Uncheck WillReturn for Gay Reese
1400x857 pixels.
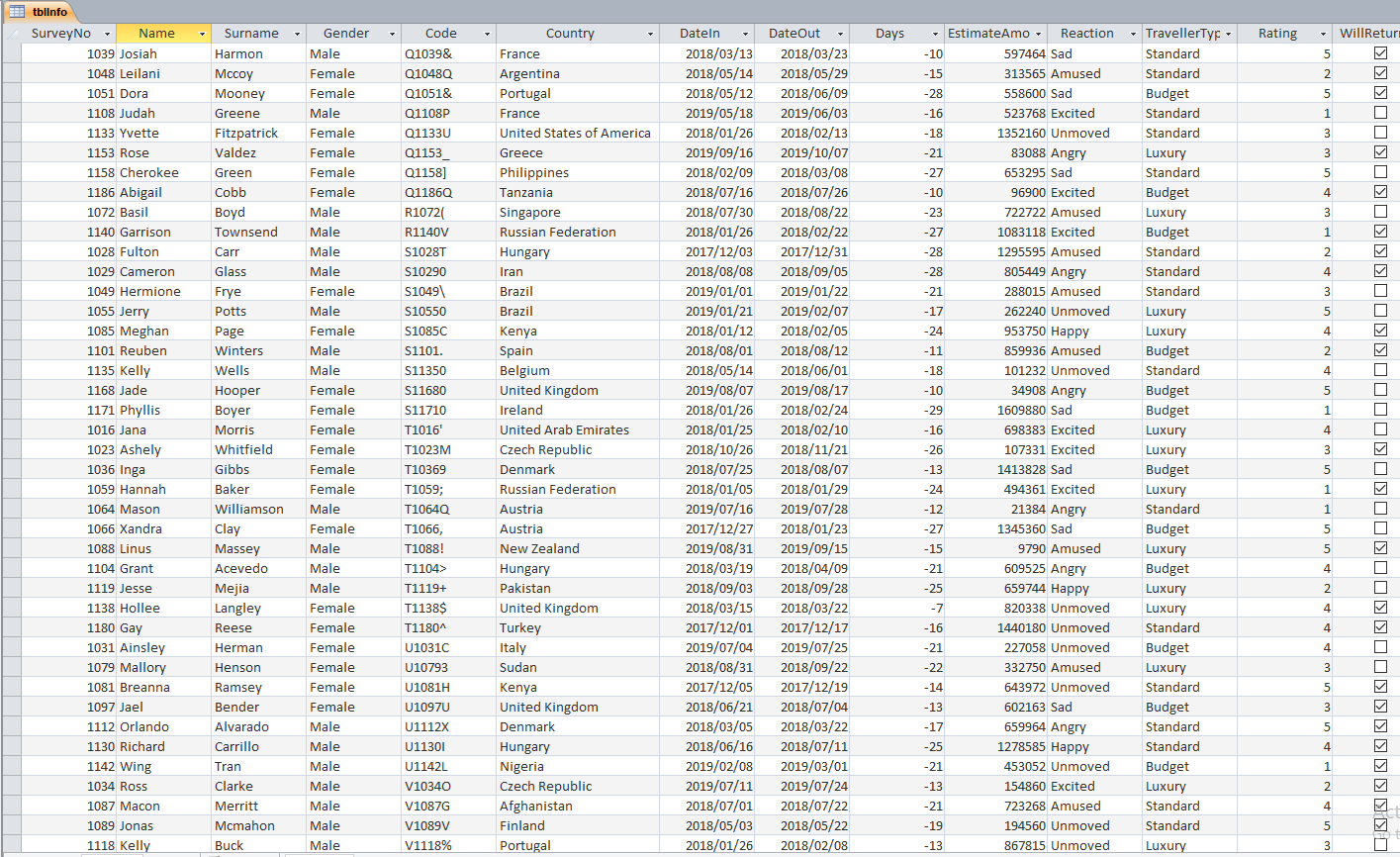click(x=1380, y=626)
